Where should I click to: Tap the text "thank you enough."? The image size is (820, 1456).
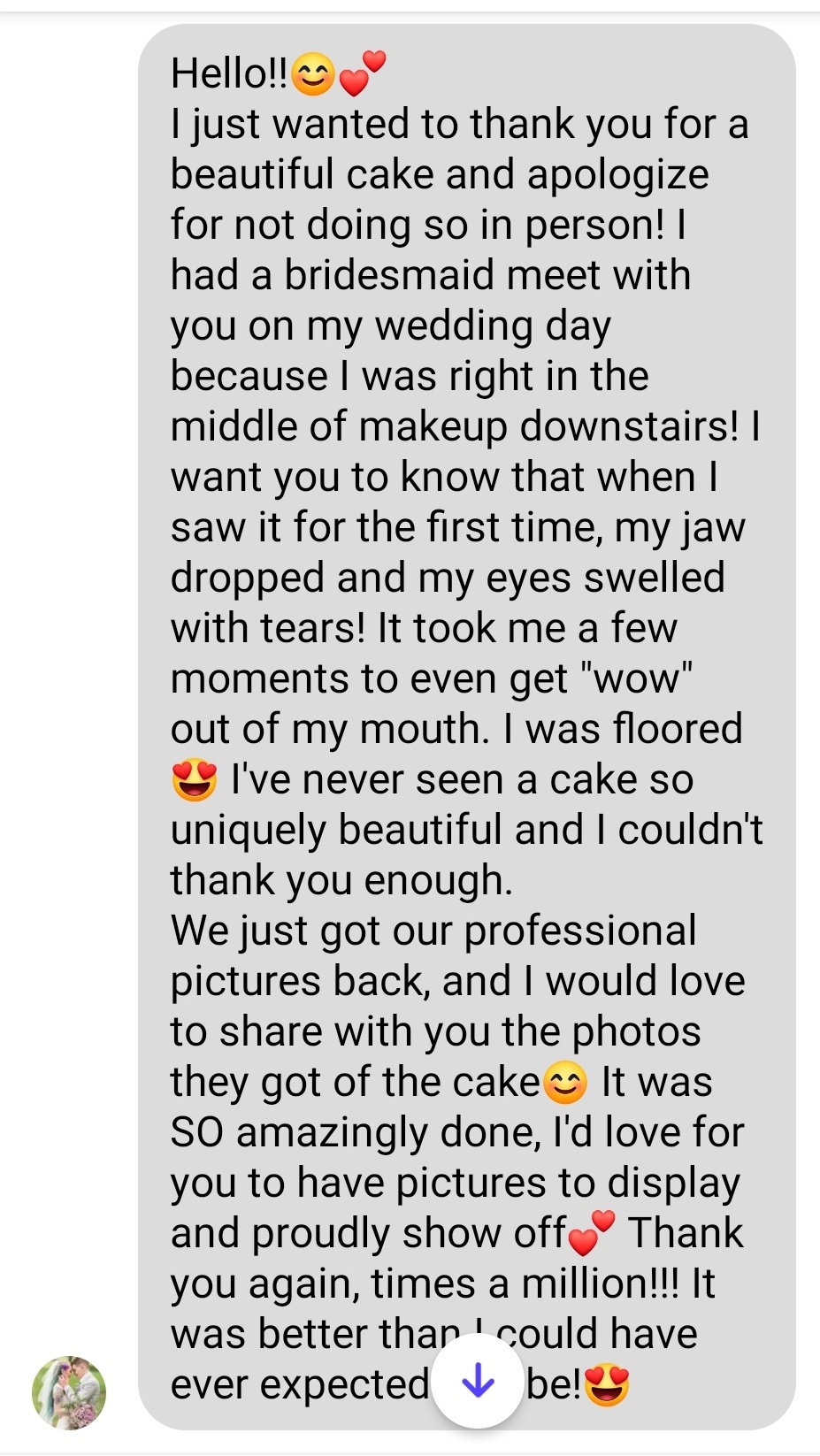coord(341,880)
